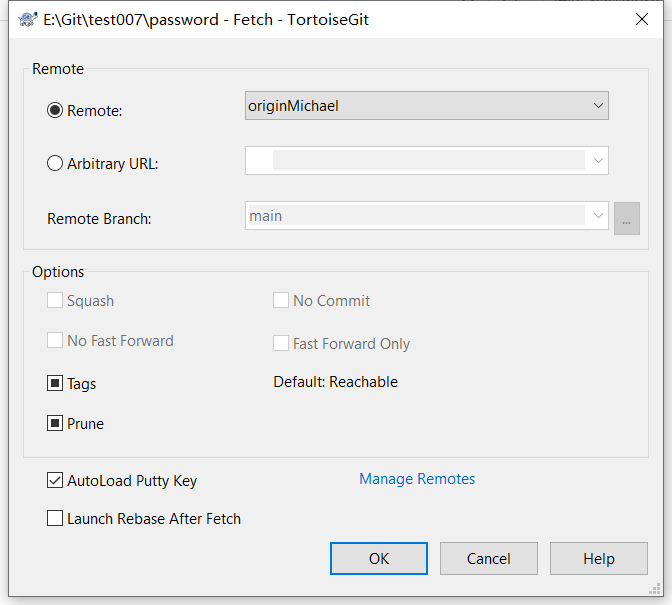Image resolution: width=672 pixels, height=605 pixels.
Task: Click the resize grip at dialog corner
Action: pos(654,589)
